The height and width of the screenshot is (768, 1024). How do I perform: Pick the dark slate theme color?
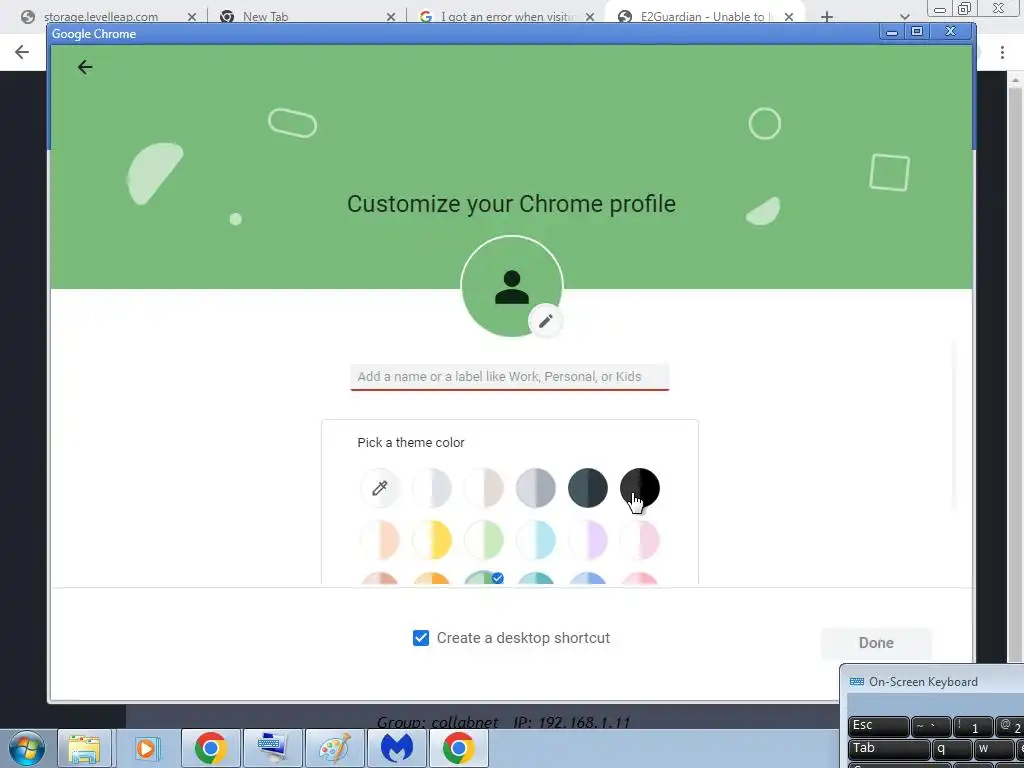click(x=588, y=488)
